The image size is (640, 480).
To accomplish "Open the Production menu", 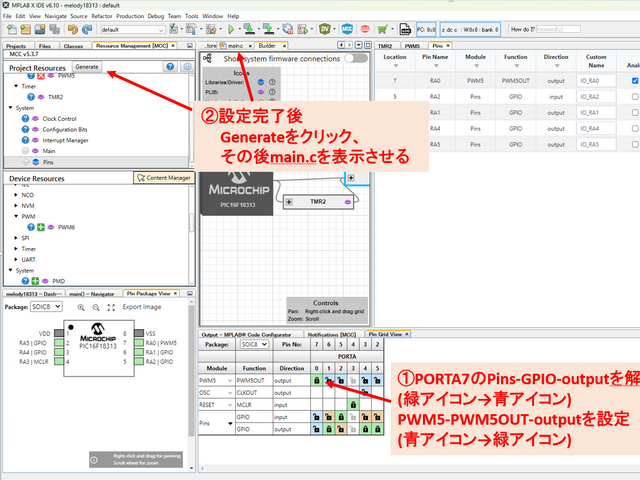I will [x=130, y=16].
